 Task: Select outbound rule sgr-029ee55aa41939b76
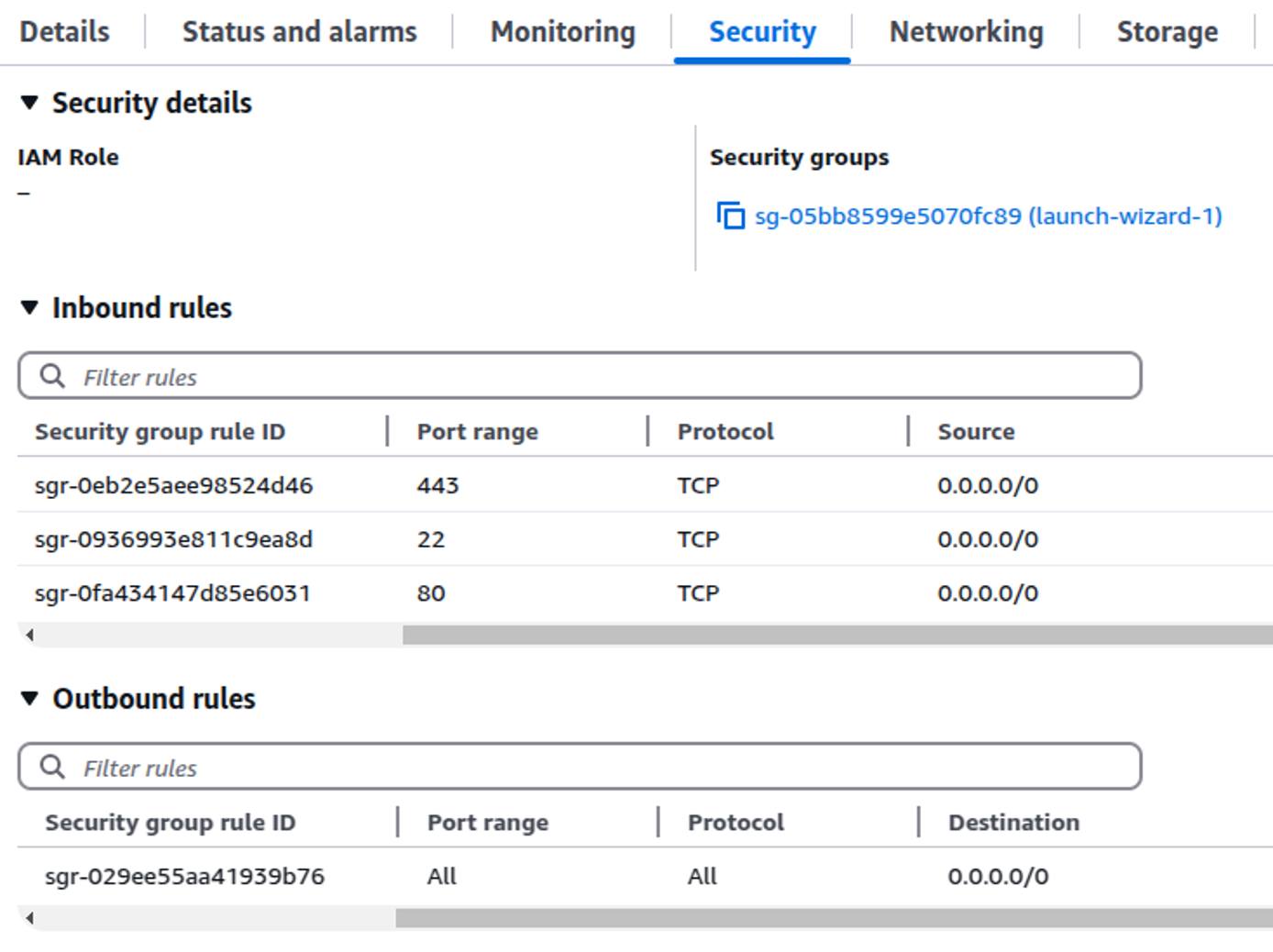184,876
